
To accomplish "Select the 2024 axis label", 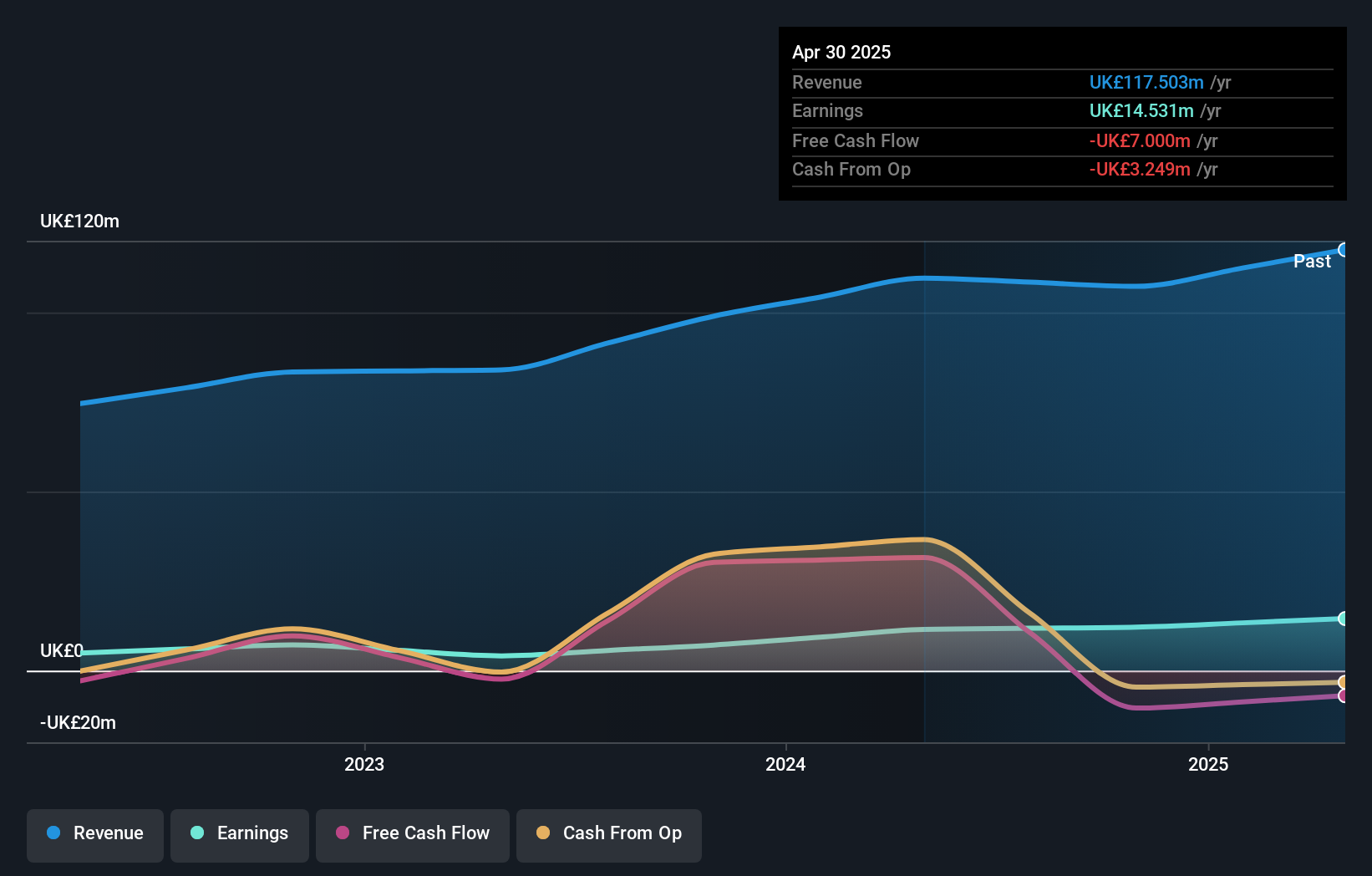I will [x=785, y=763].
